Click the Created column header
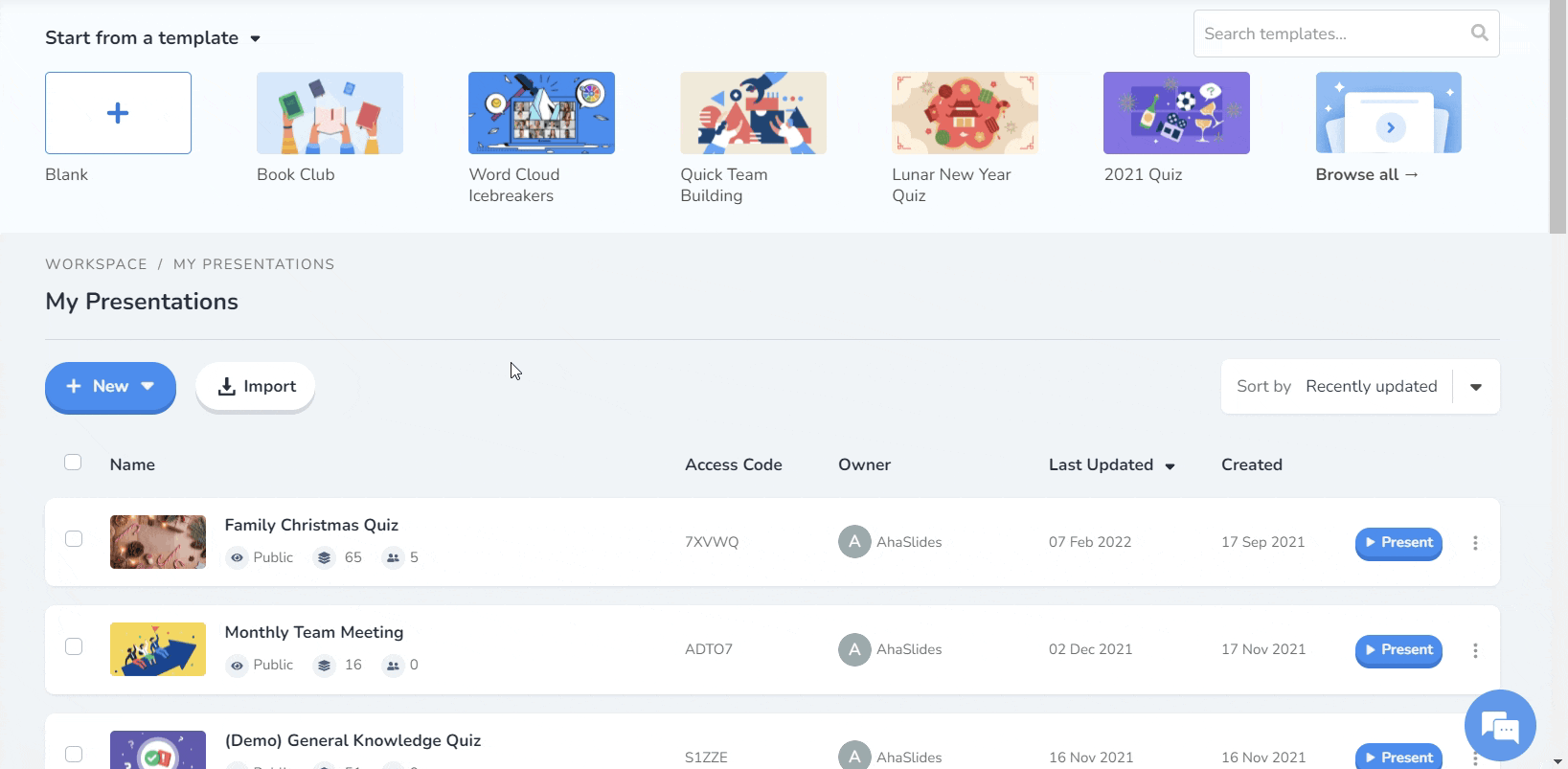 pyautogui.click(x=1252, y=464)
